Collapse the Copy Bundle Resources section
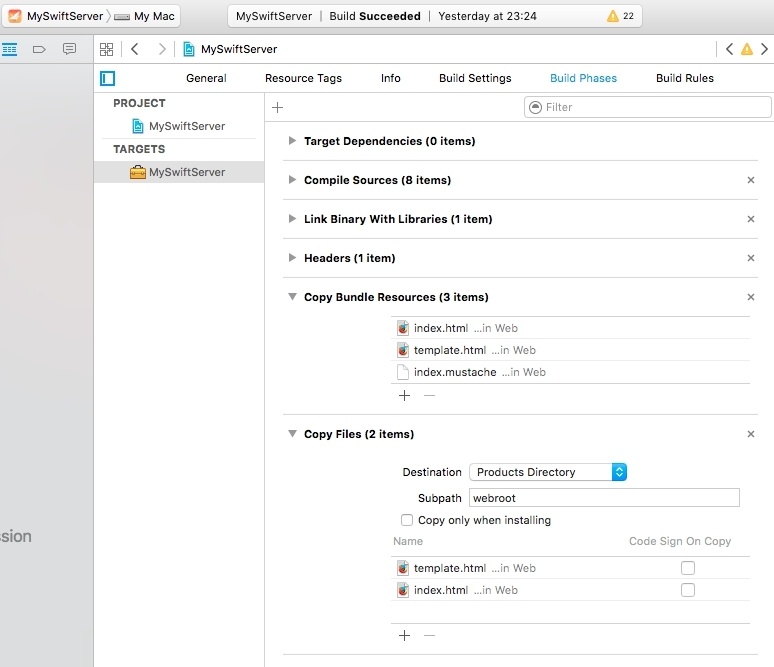 point(292,297)
